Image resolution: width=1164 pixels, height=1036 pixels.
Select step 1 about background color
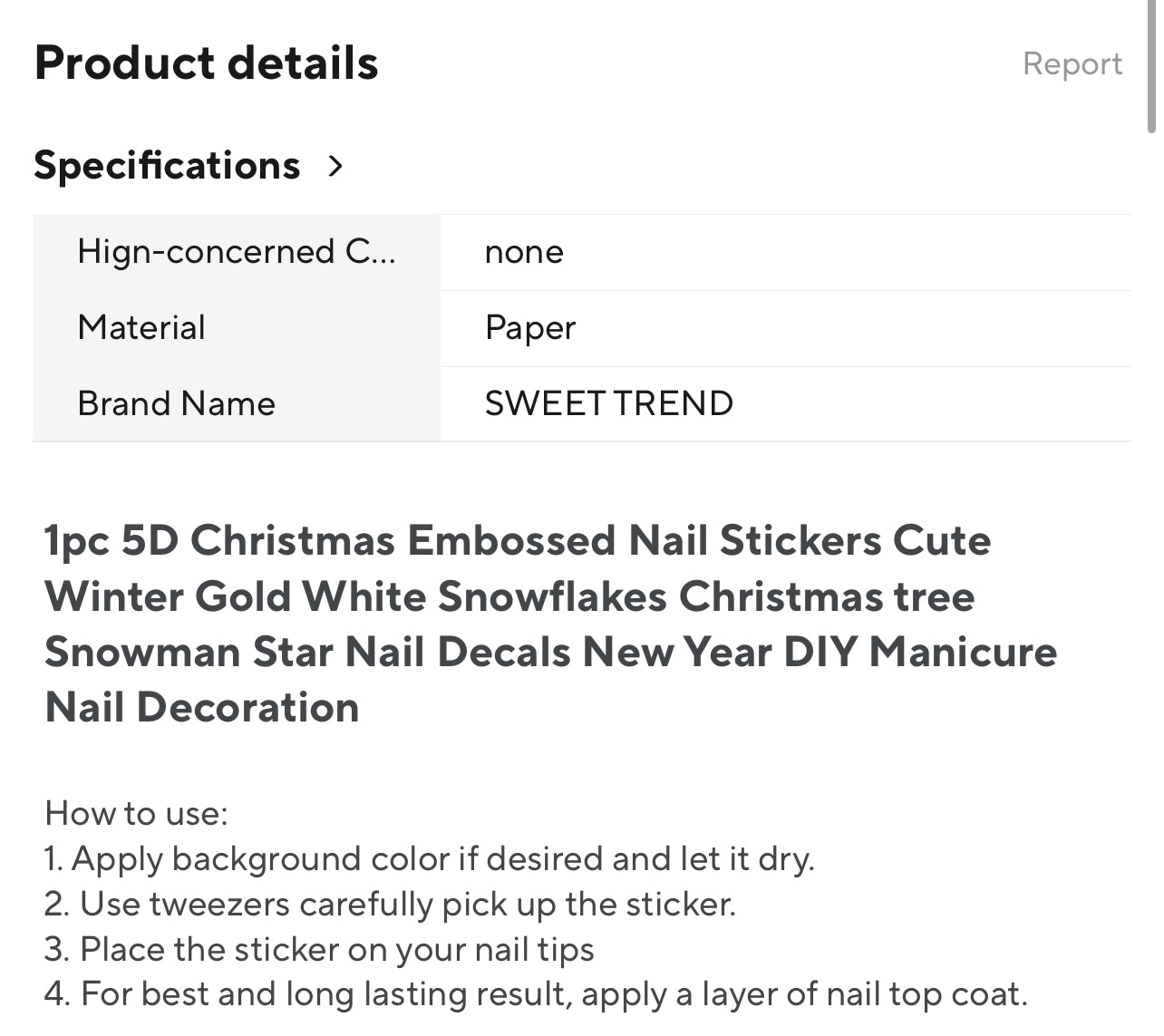(x=429, y=858)
